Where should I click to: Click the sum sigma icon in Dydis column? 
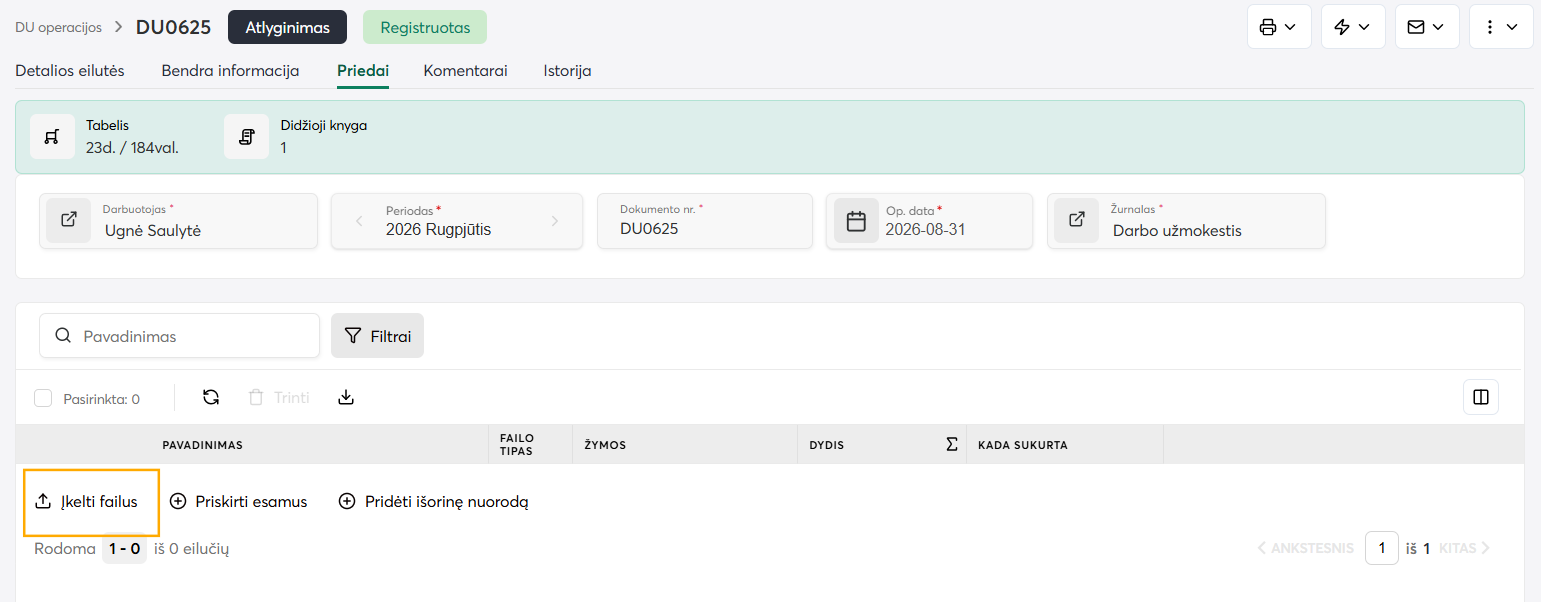951,444
